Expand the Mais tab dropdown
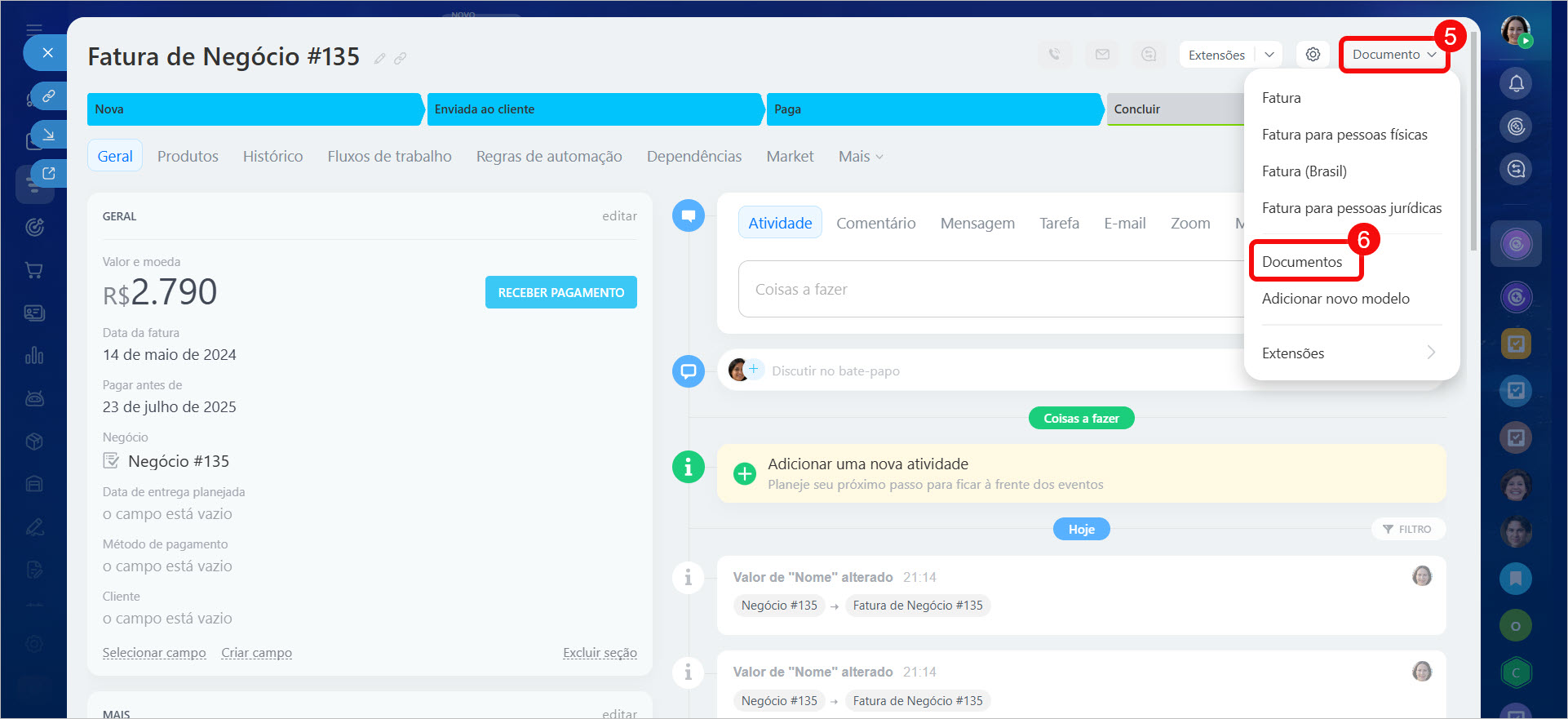The image size is (1568, 719). [x=861, y=157]
